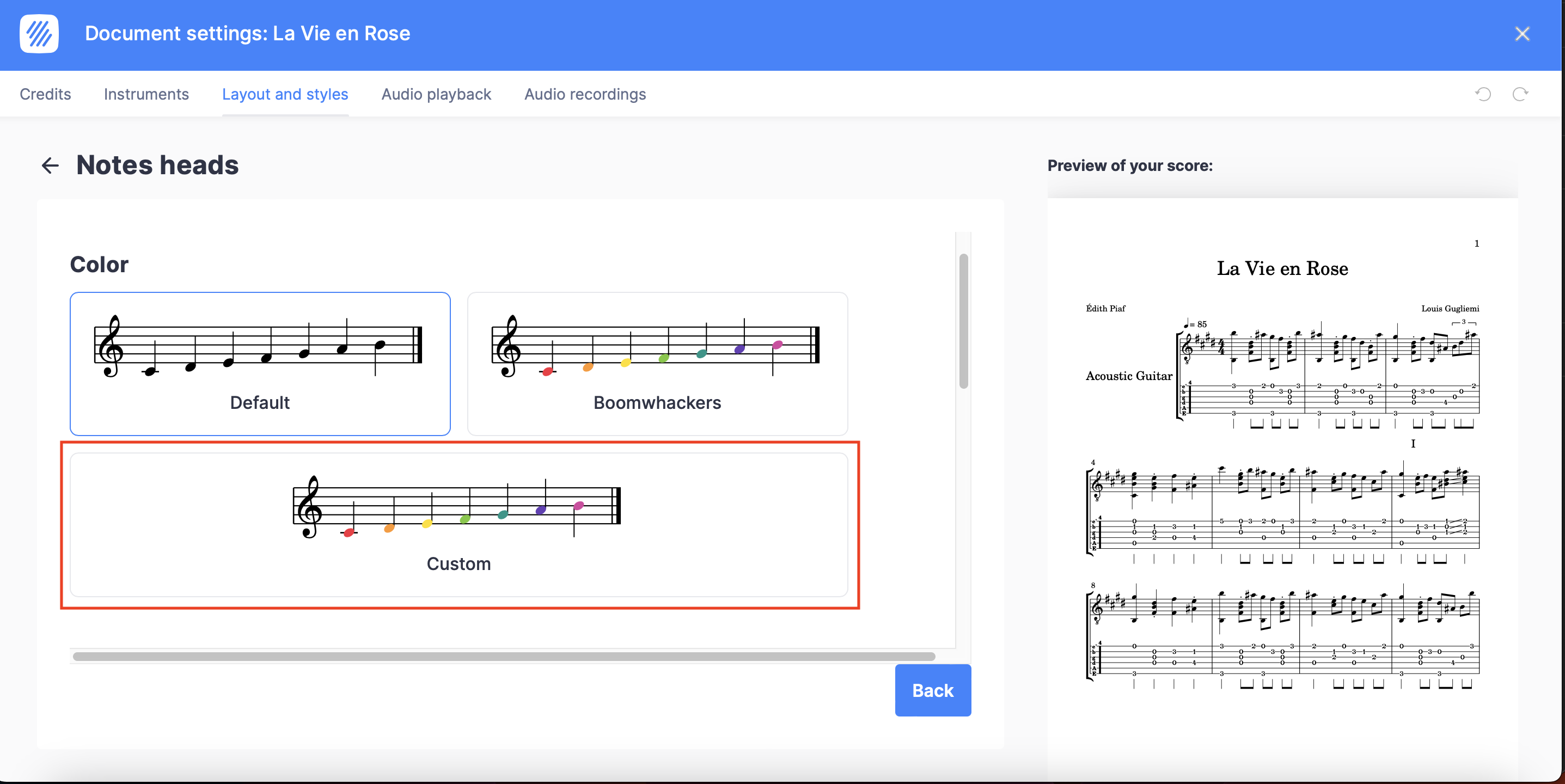Click the undo icon
Image resolution: width=1565 pixels, height=784 pixels.
coord(1483,94)
